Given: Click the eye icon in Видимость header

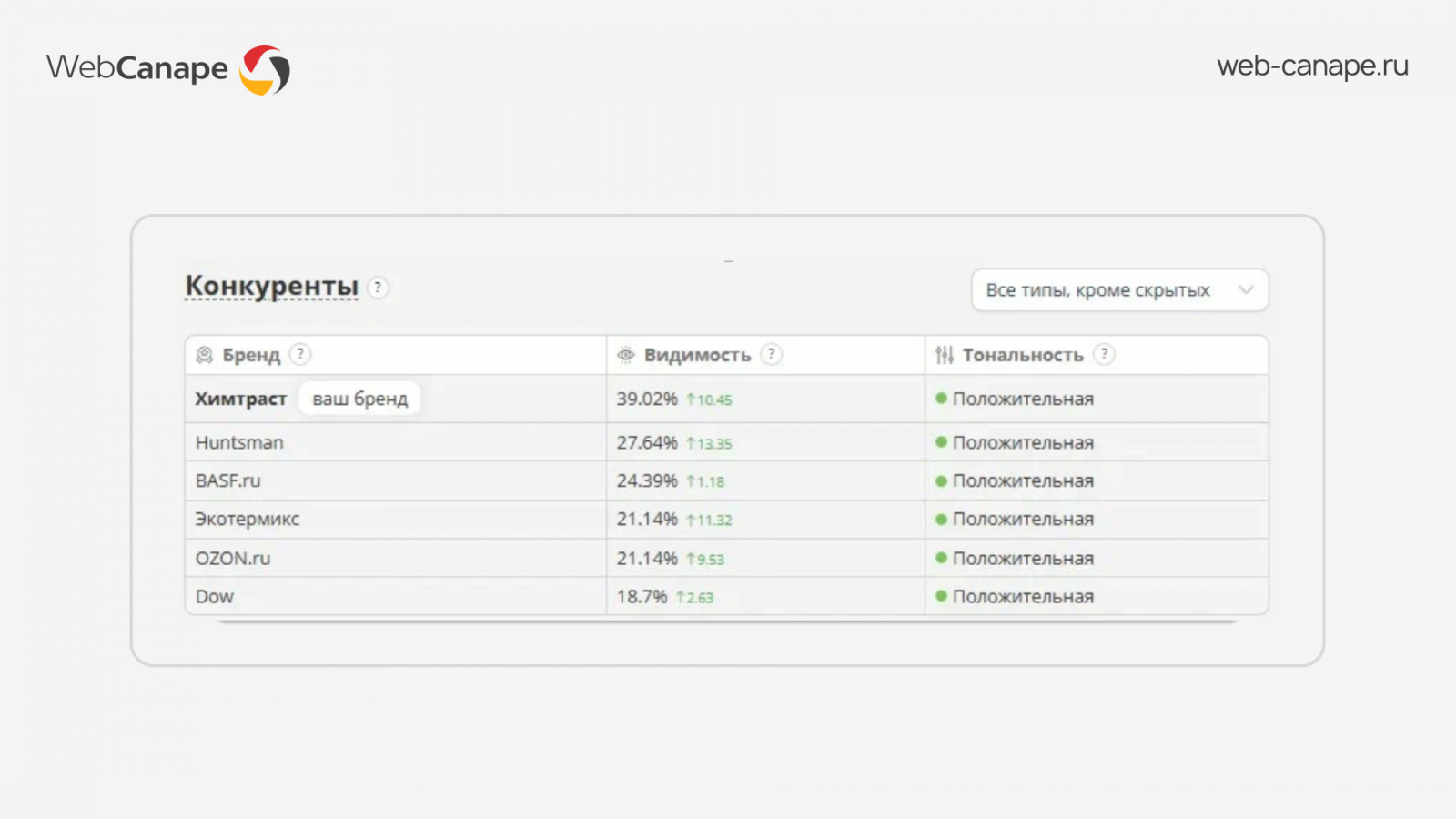Looking at the screenshot, I should click(x=626, y=355).
